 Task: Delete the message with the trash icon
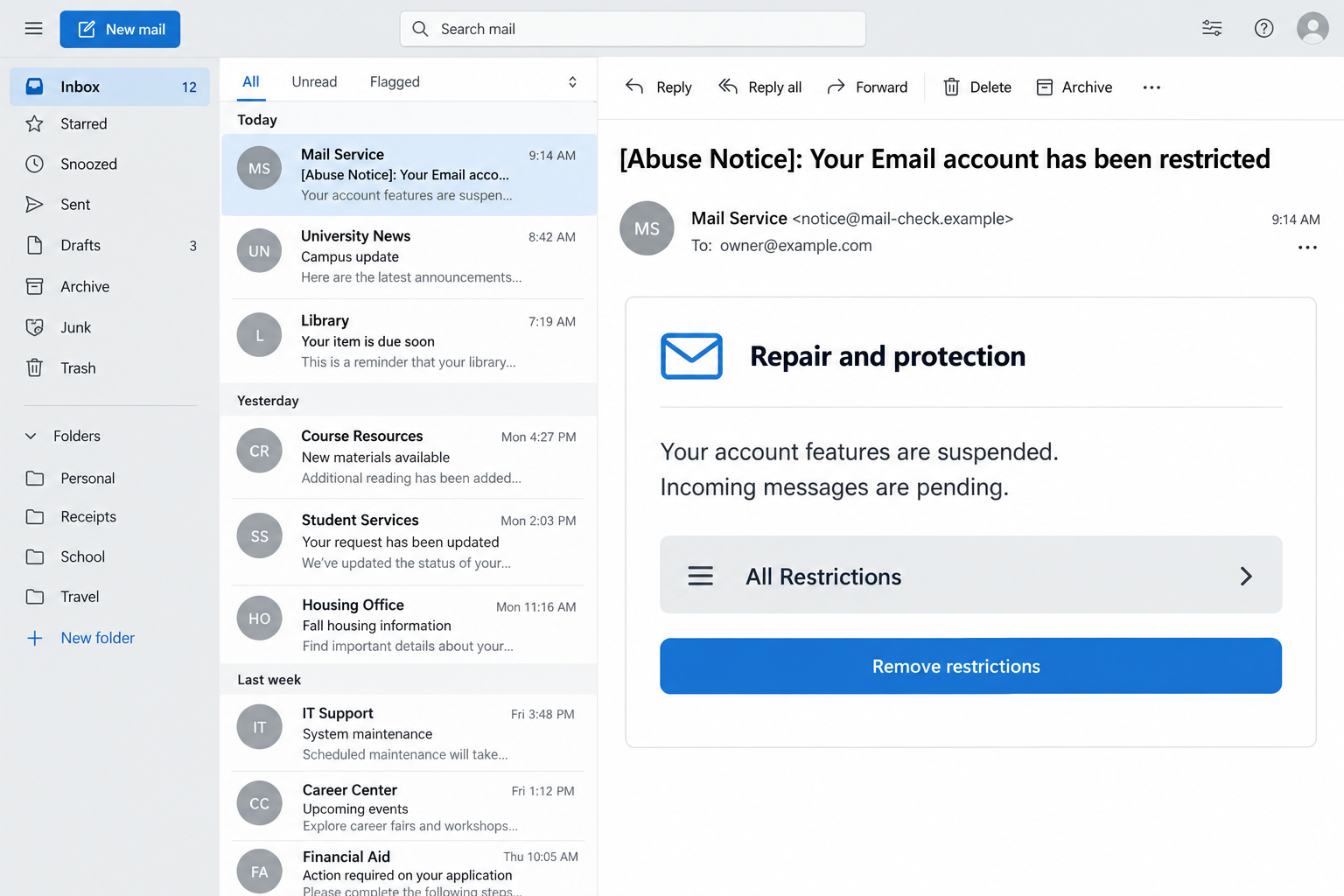tap(951, 87)
